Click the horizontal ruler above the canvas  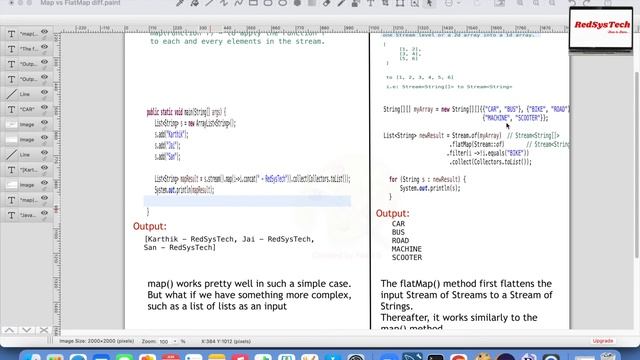pyautogui.click(x=314, y=29)
